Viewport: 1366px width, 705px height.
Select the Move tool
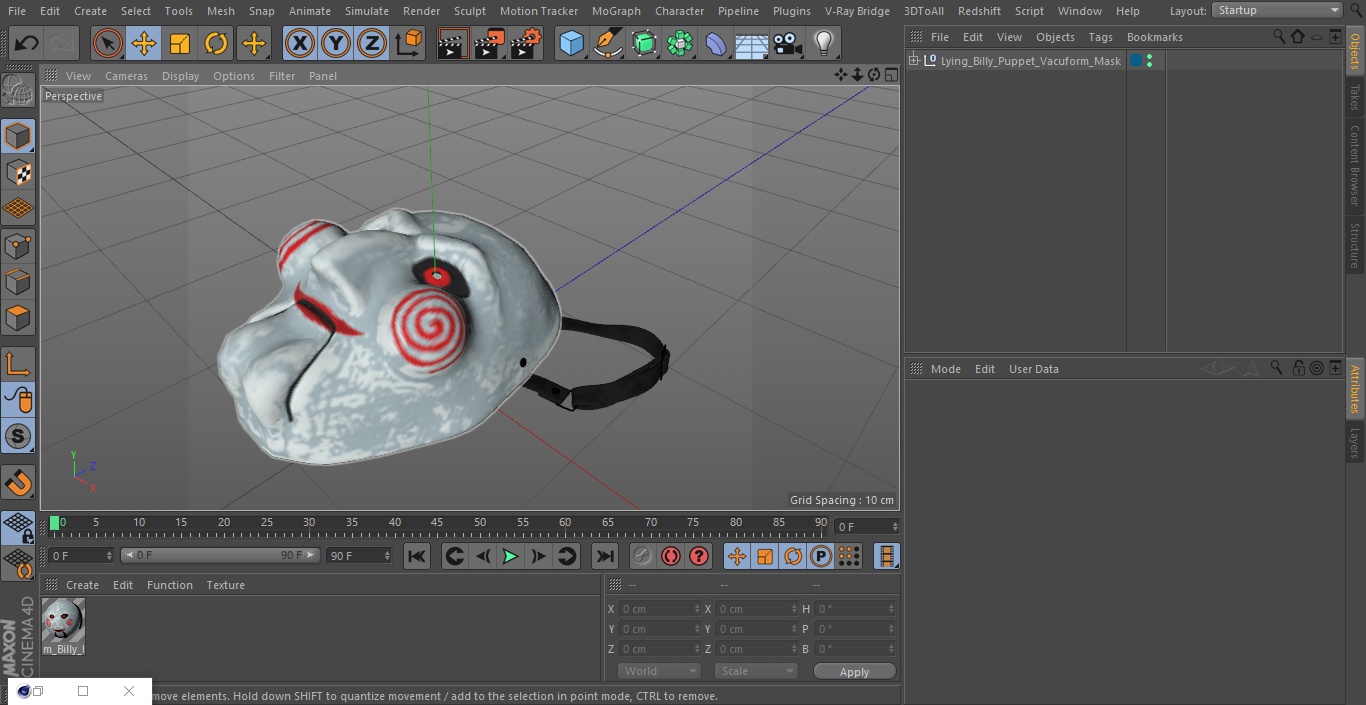(144, 43)
